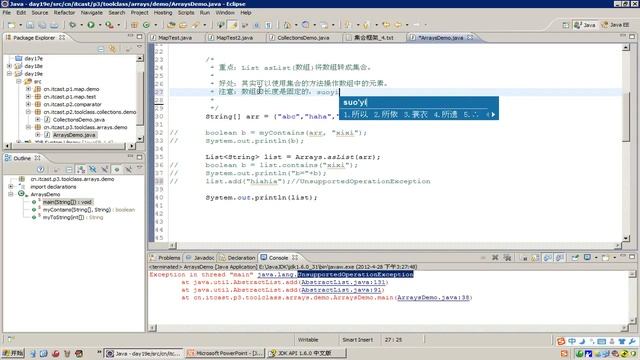
Task: Click Package Explorer horizontal scrollbar
Action: coord(69,145)
